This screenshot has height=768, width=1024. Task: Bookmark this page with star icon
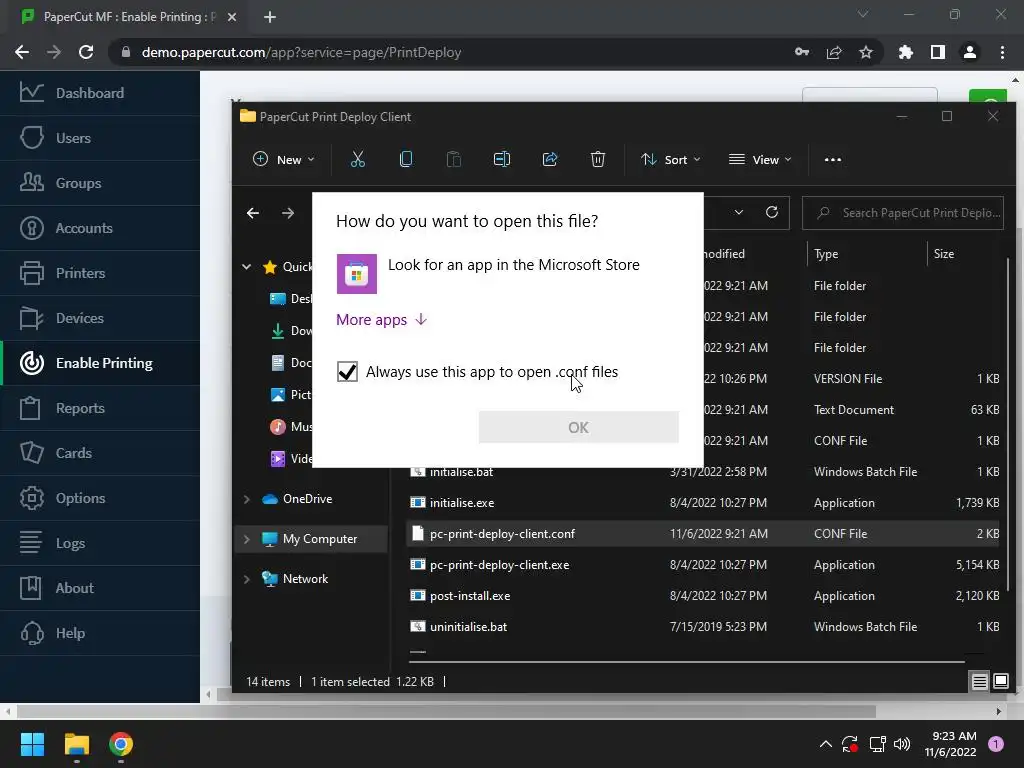click(x=865, y=52)
